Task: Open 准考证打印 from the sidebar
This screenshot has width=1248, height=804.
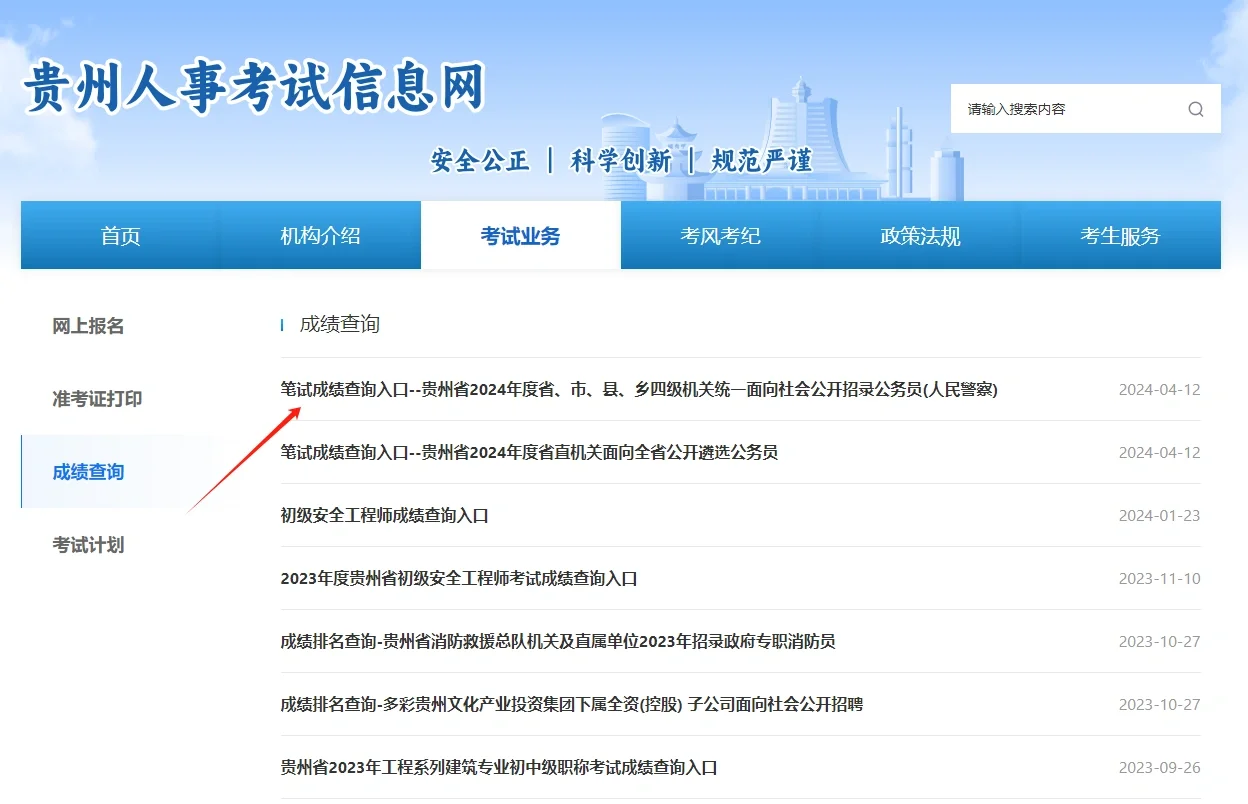Action: tap(94, 398)
